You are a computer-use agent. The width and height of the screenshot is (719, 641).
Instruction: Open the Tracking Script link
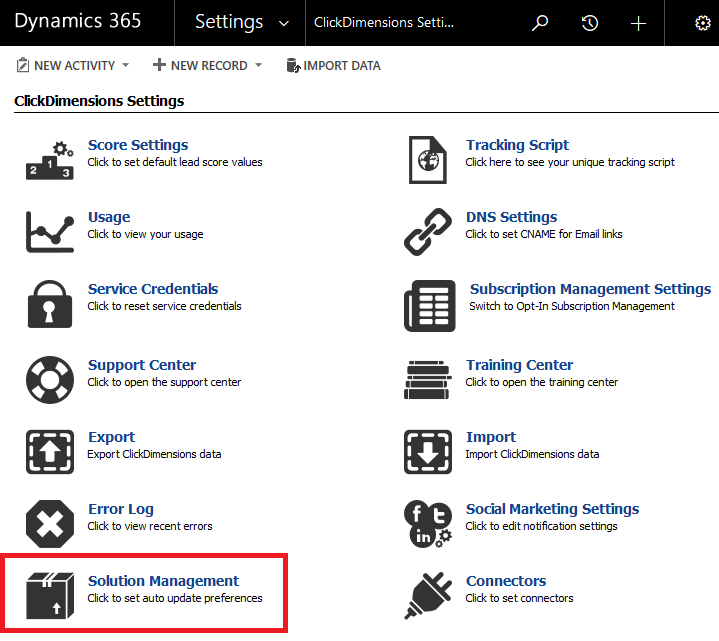517,145
